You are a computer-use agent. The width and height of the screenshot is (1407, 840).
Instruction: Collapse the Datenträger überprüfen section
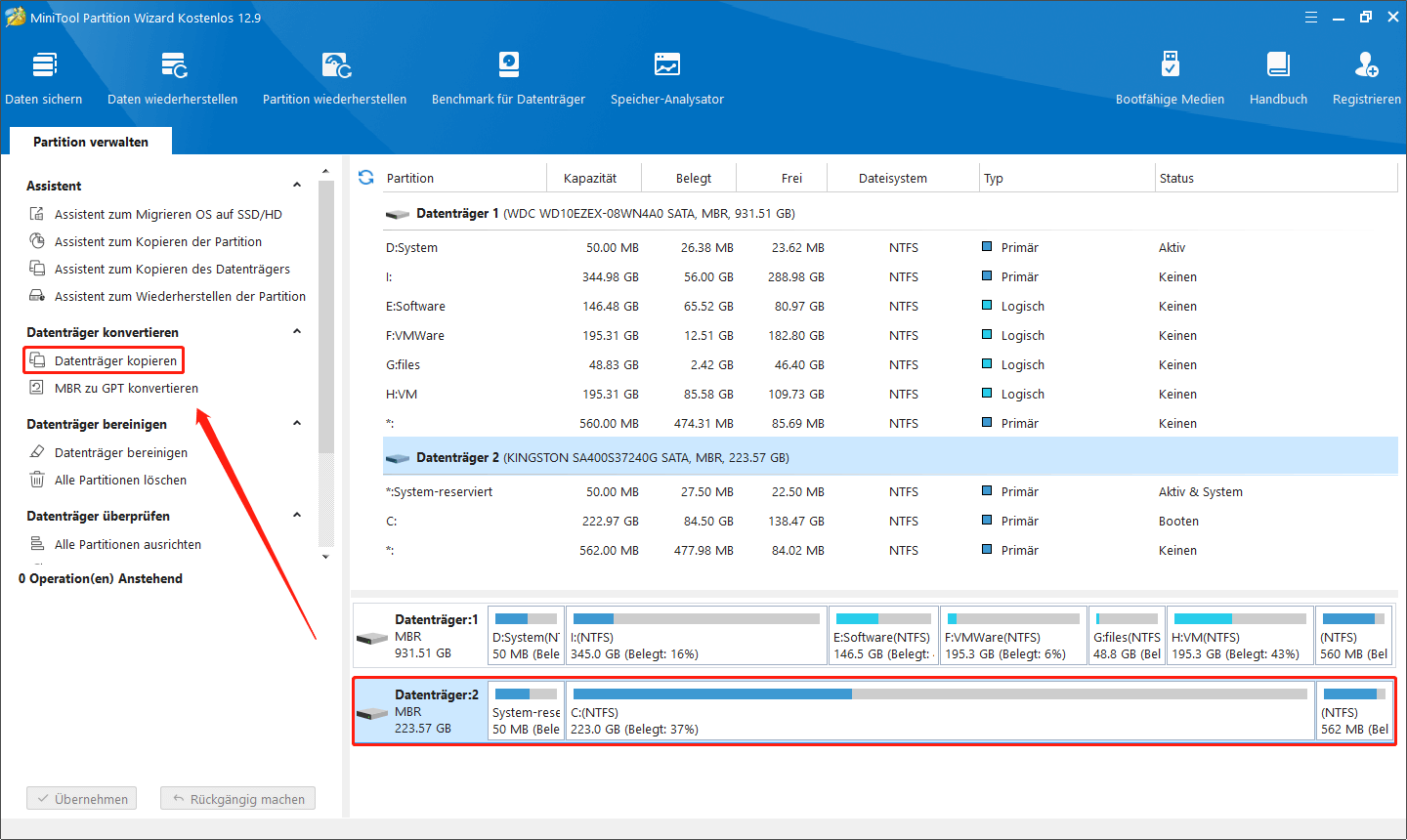click(x=297, y=516)
